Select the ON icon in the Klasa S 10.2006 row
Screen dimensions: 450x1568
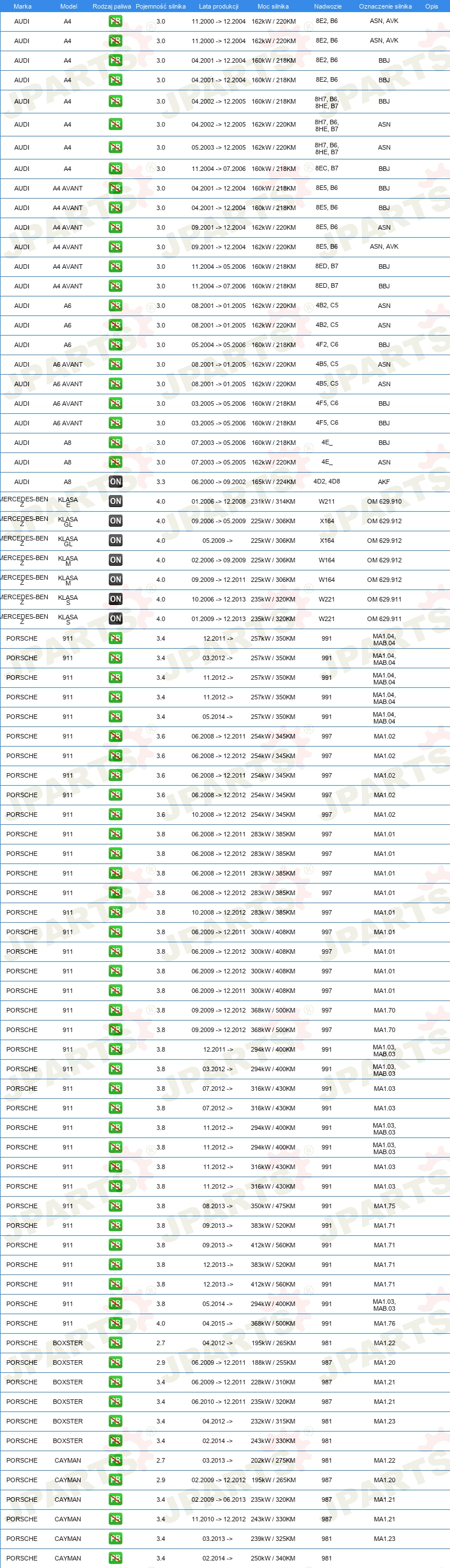coord(116,599)
